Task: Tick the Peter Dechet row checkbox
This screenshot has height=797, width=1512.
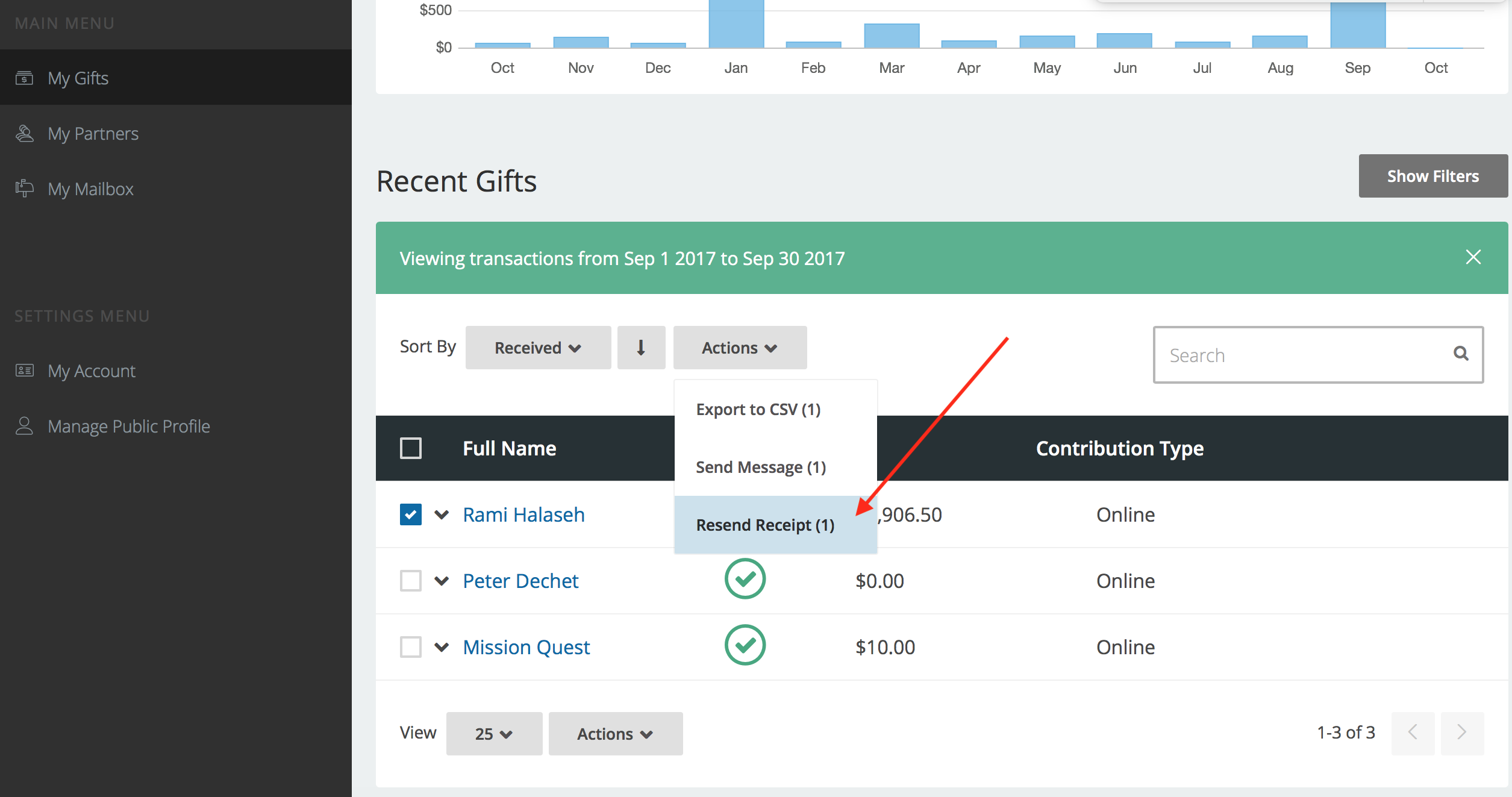Action: [411, 581]
